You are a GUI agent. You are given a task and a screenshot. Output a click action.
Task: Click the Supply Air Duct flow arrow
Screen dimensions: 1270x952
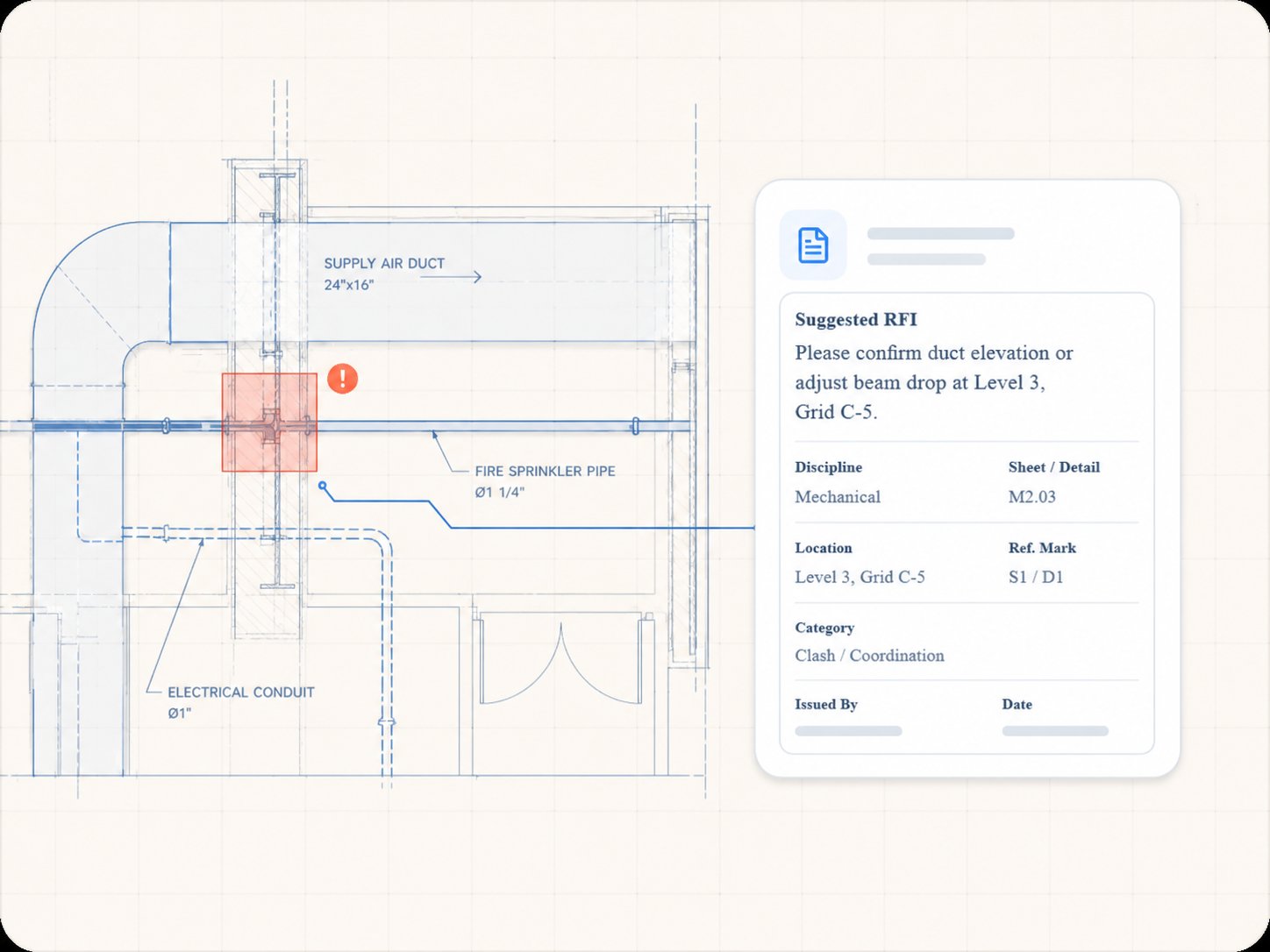coord(451,277)
